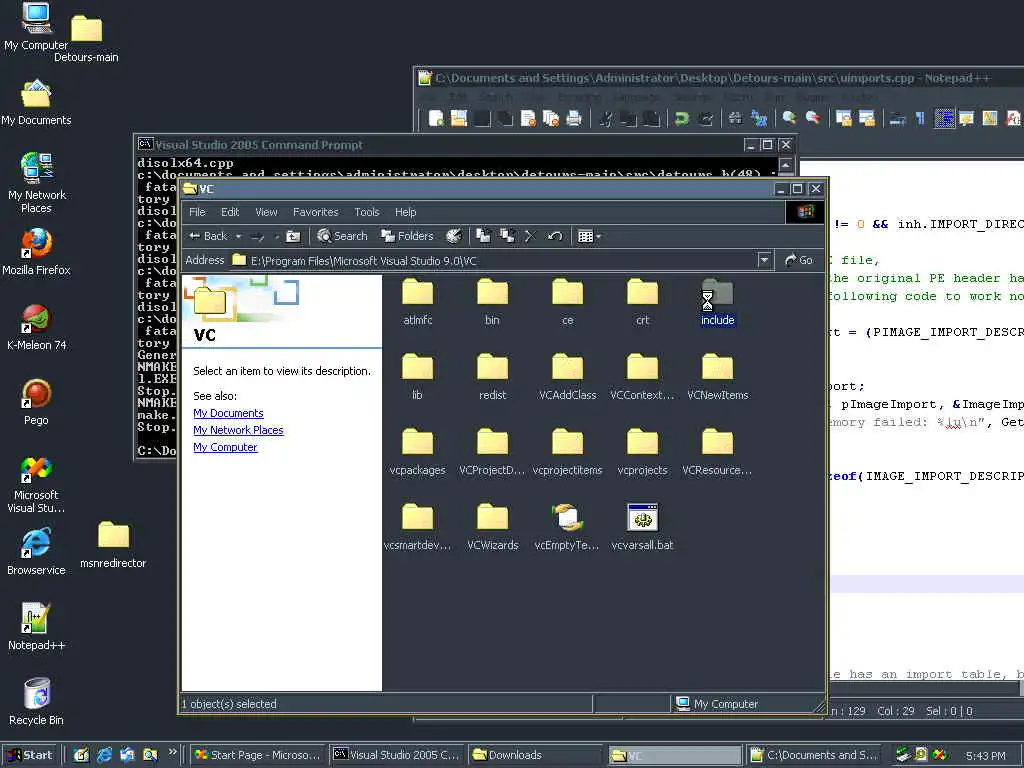The height and width of the screenshot is (768, 1024).
Task: Select the redist folder
Action: tap(492, 376)
